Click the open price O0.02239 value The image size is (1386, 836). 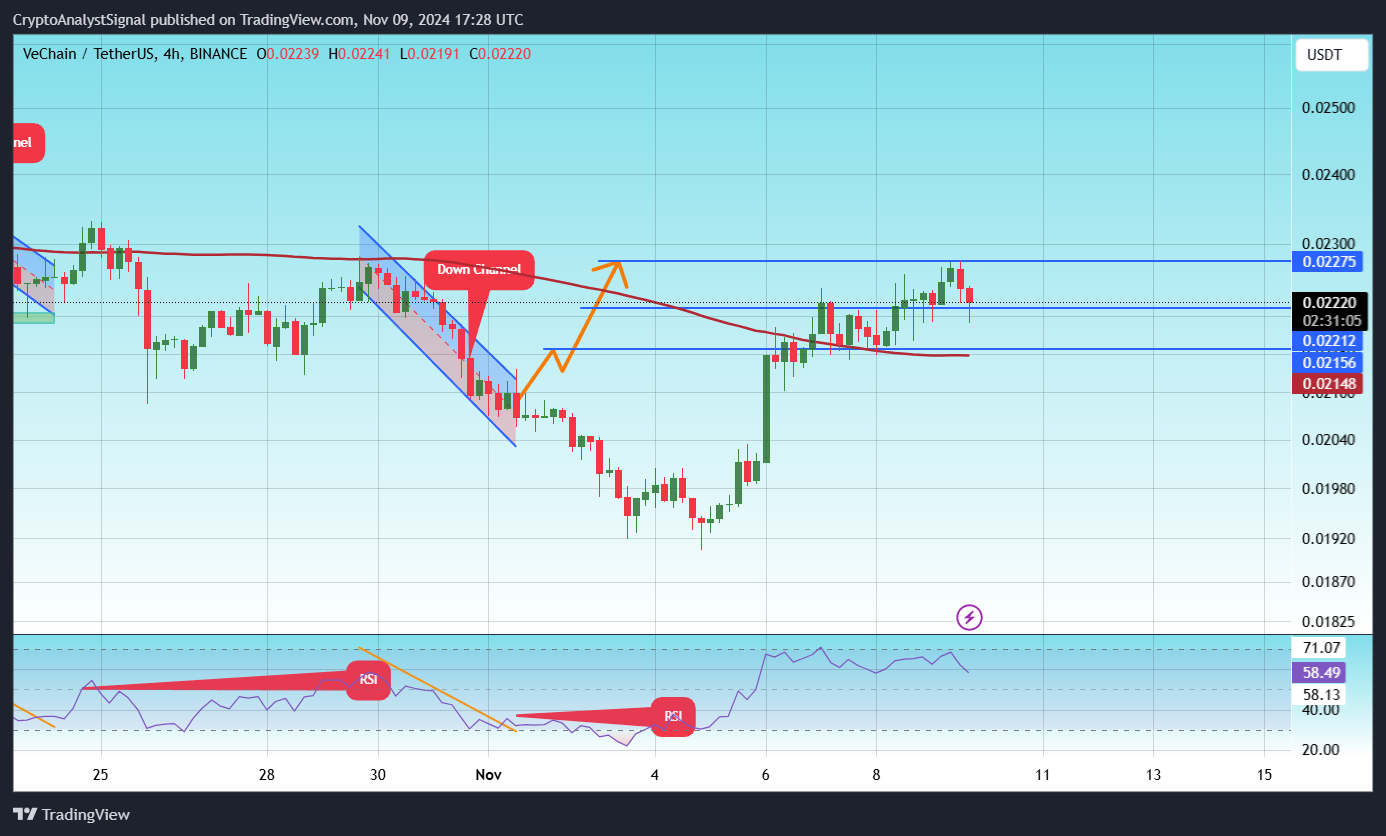[x=288, y=54]
